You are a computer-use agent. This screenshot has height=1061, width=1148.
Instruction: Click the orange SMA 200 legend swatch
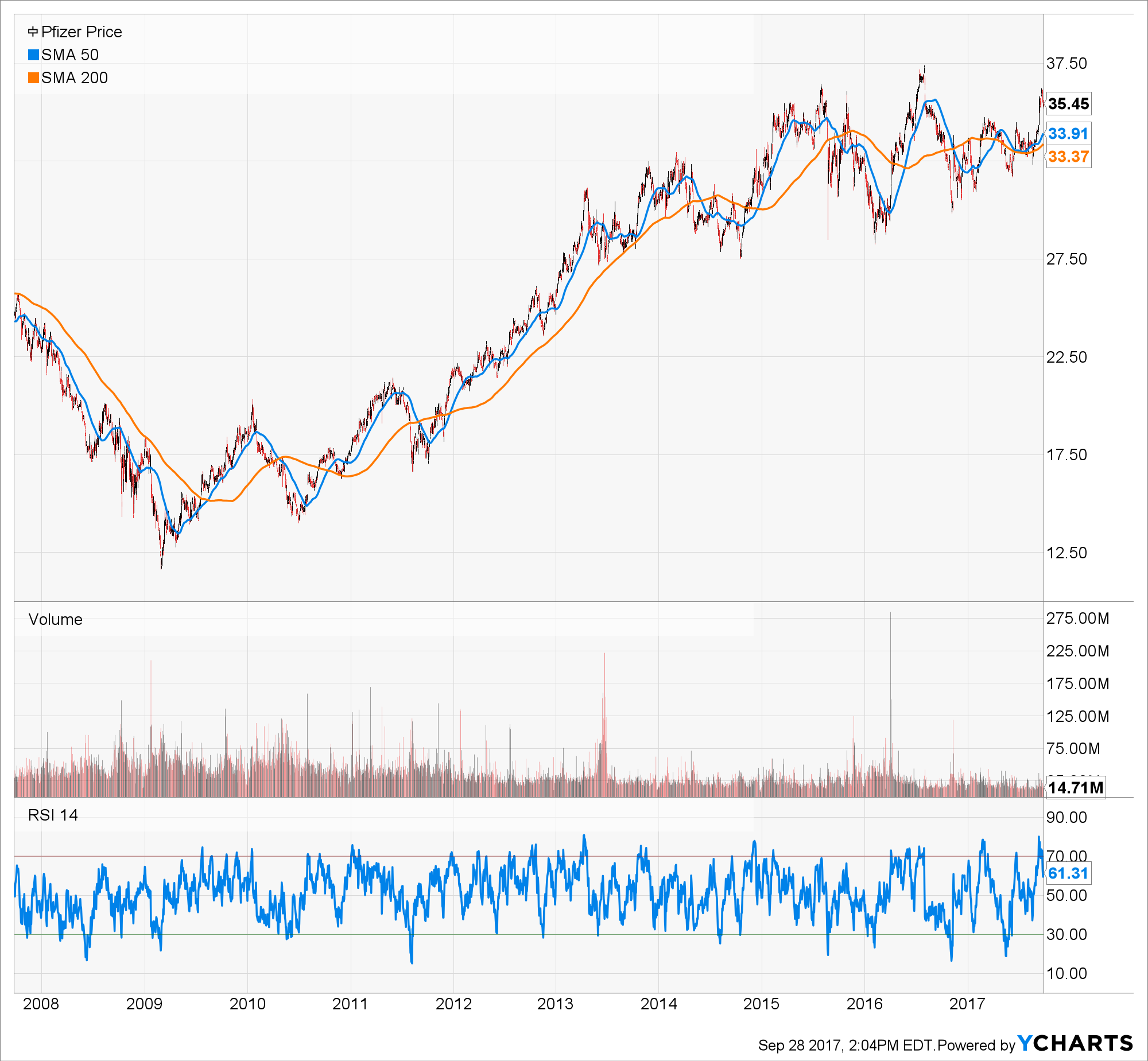33,77
